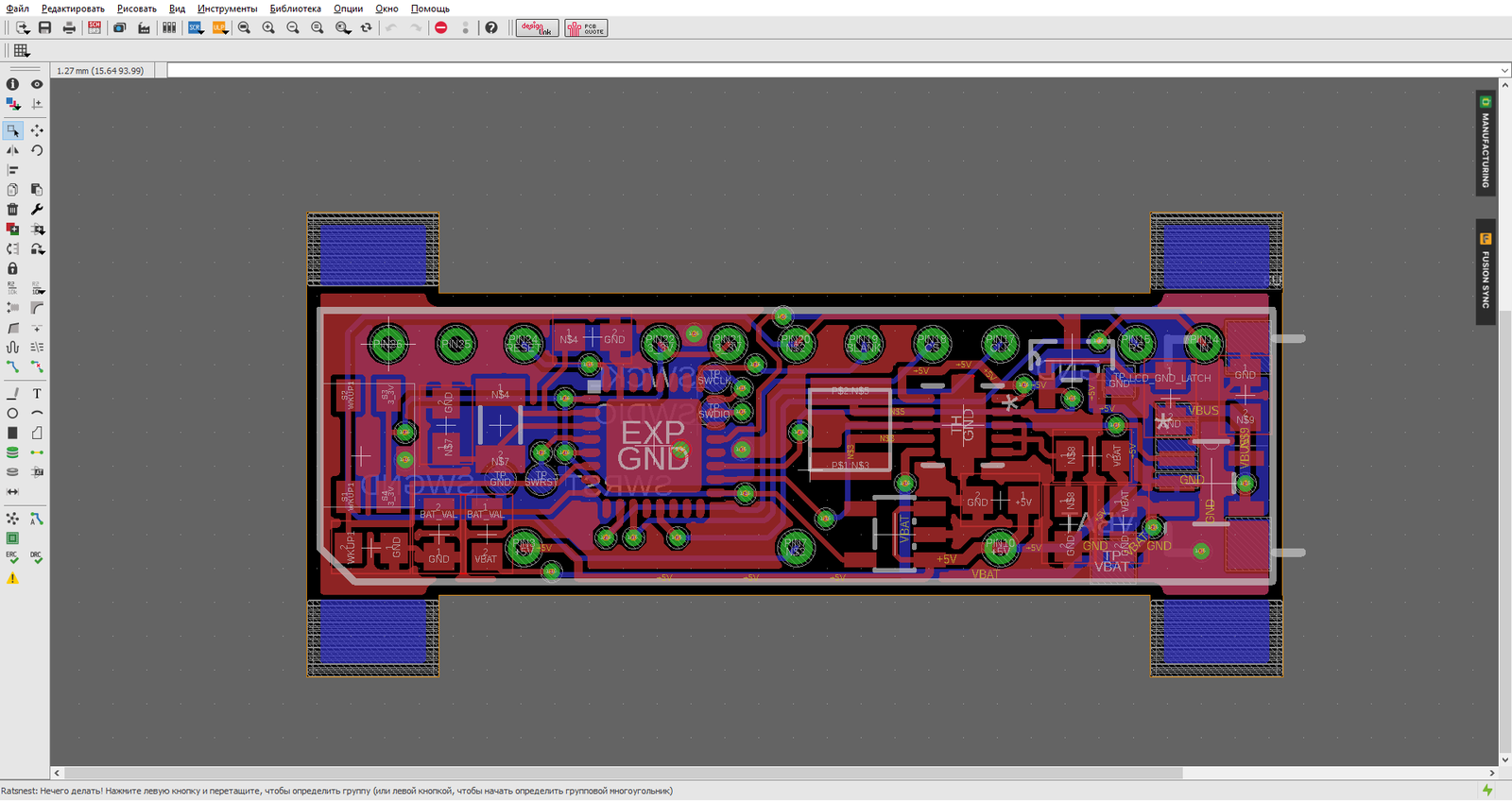Select the Arc drawing tool
Screen dimensions: 1512x801
click(x=37, y=413)
